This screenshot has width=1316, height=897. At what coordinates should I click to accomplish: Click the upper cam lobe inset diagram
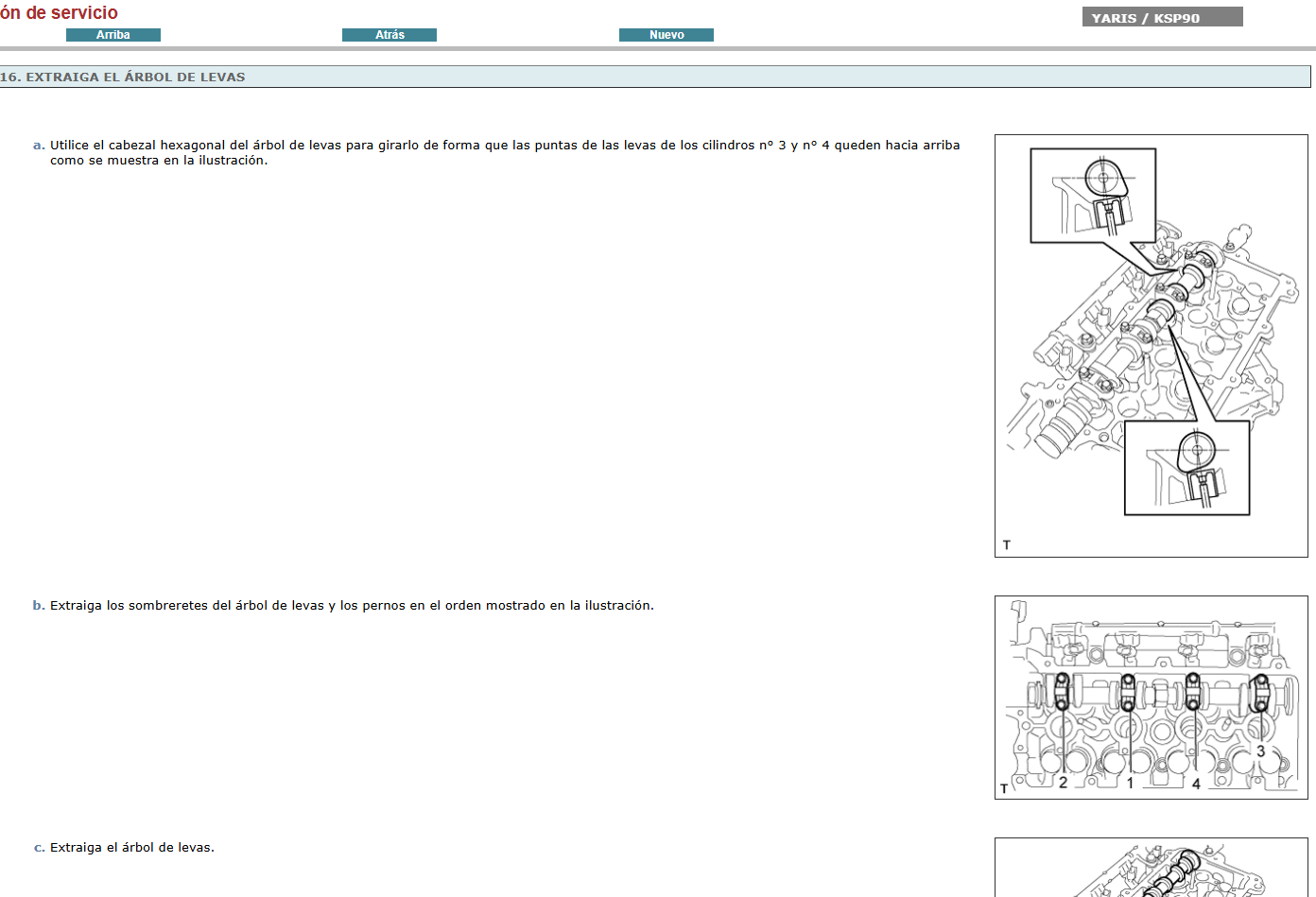coord(1092,196)
